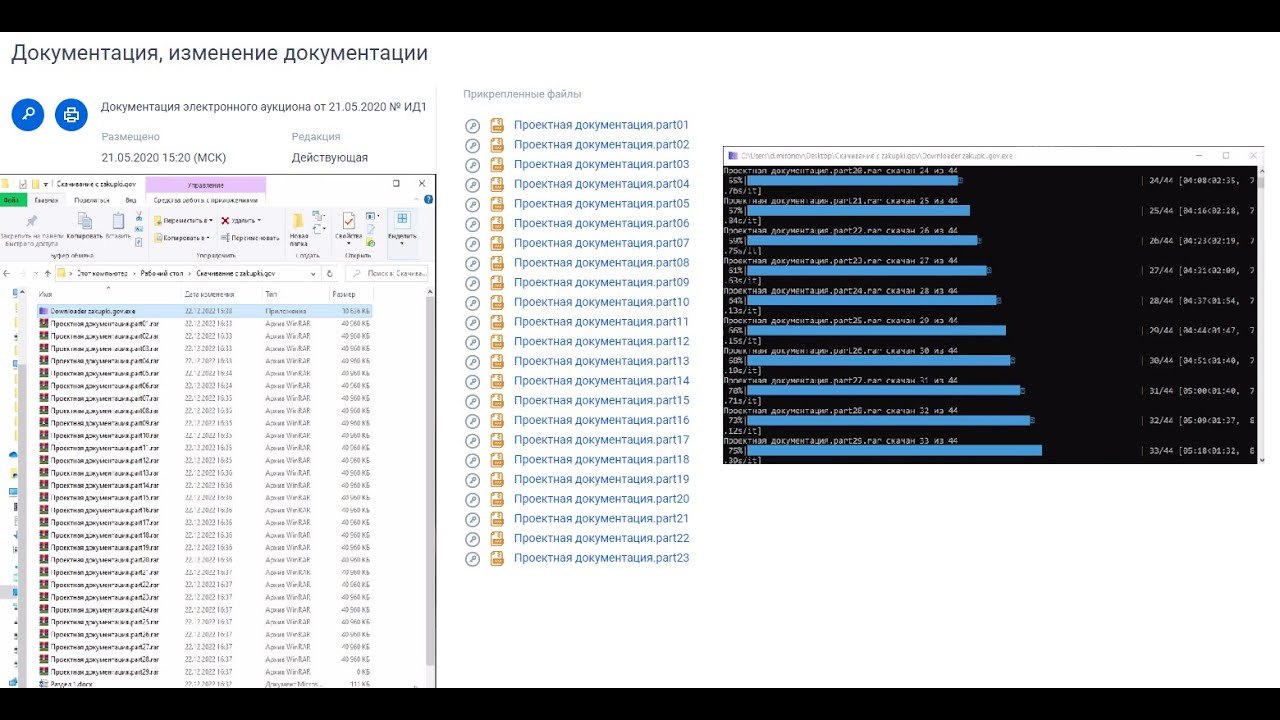Sort Explorer by 'Дата изменения' column header
The height and width of the screenshot is (720, 1280).
(222, 295)
